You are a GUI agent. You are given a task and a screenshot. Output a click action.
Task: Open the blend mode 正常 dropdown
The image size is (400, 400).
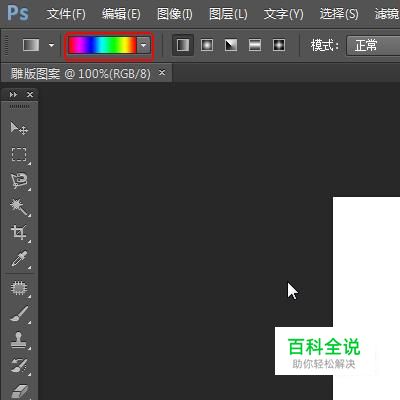373,45
